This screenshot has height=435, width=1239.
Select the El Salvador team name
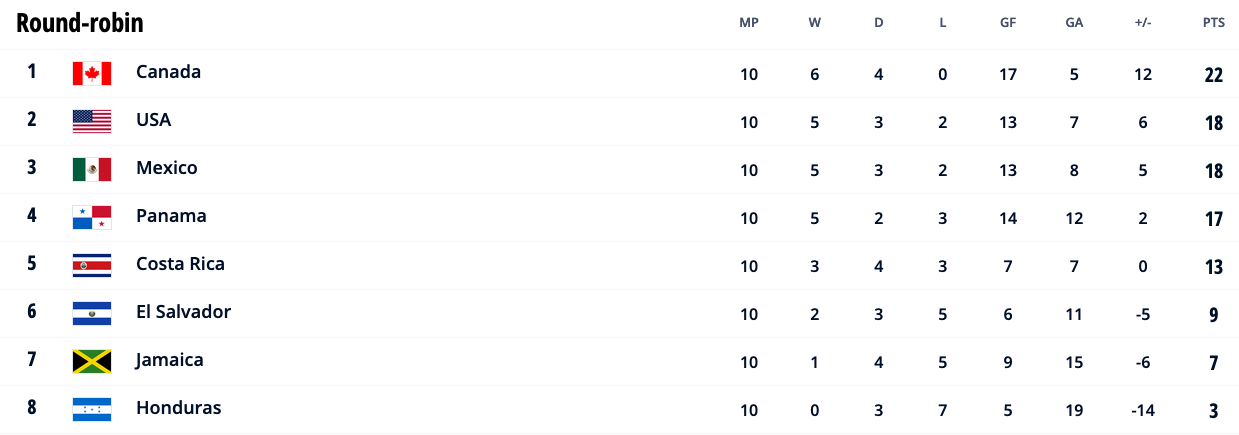183,312
